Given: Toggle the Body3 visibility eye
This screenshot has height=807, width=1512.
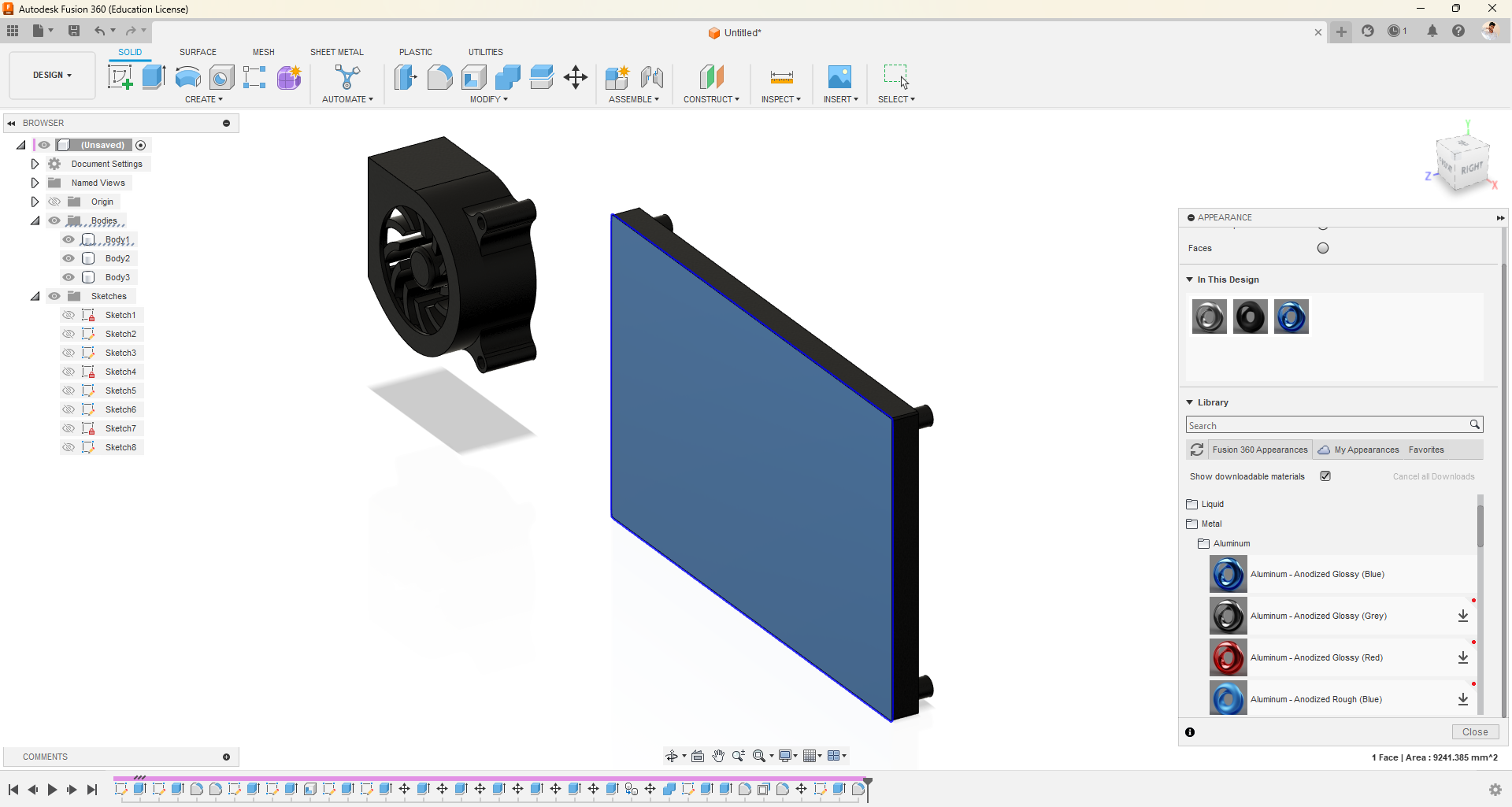Looking at the screenshot, I should (x=69, y=277).
